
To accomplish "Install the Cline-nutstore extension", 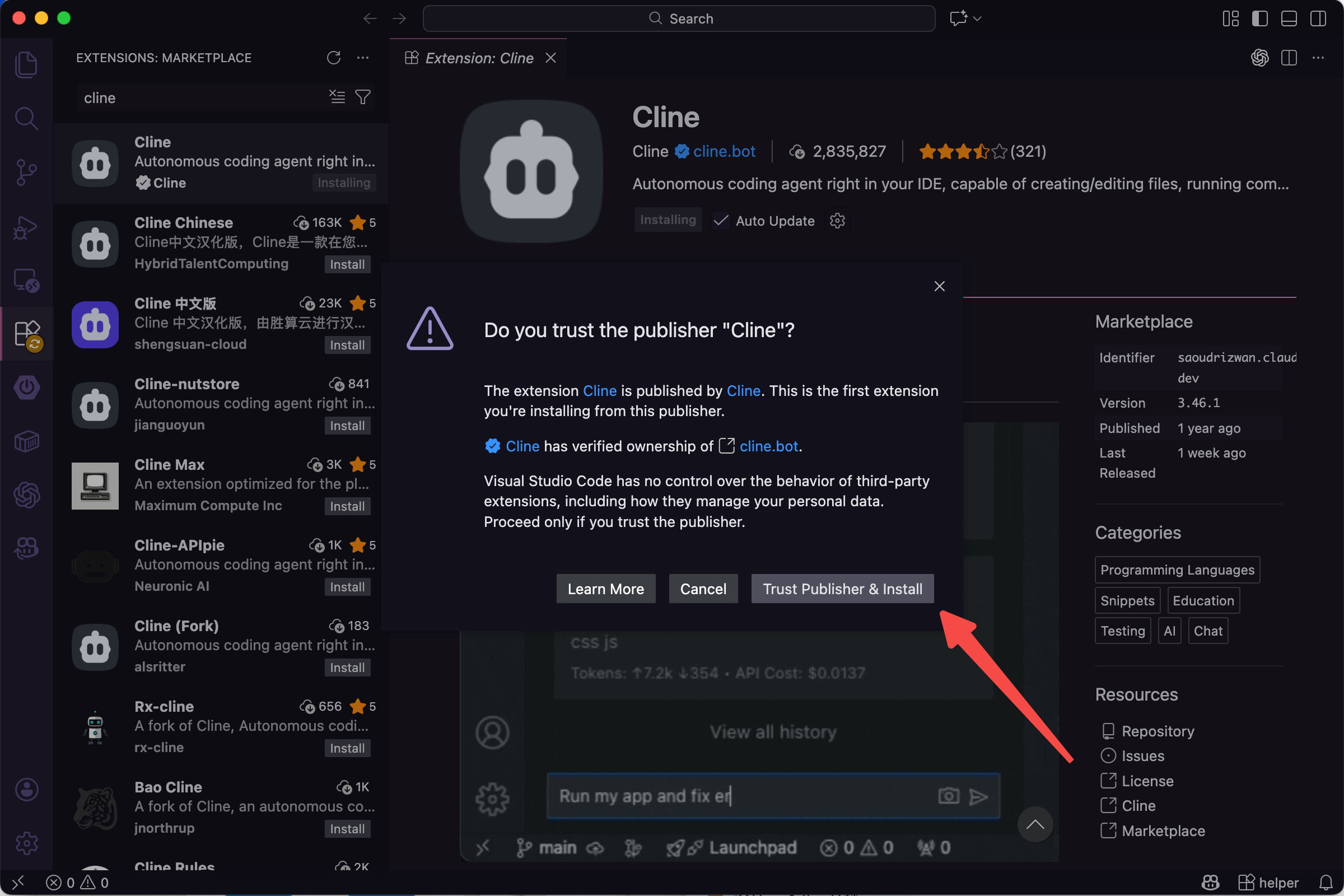I will 347,426.
